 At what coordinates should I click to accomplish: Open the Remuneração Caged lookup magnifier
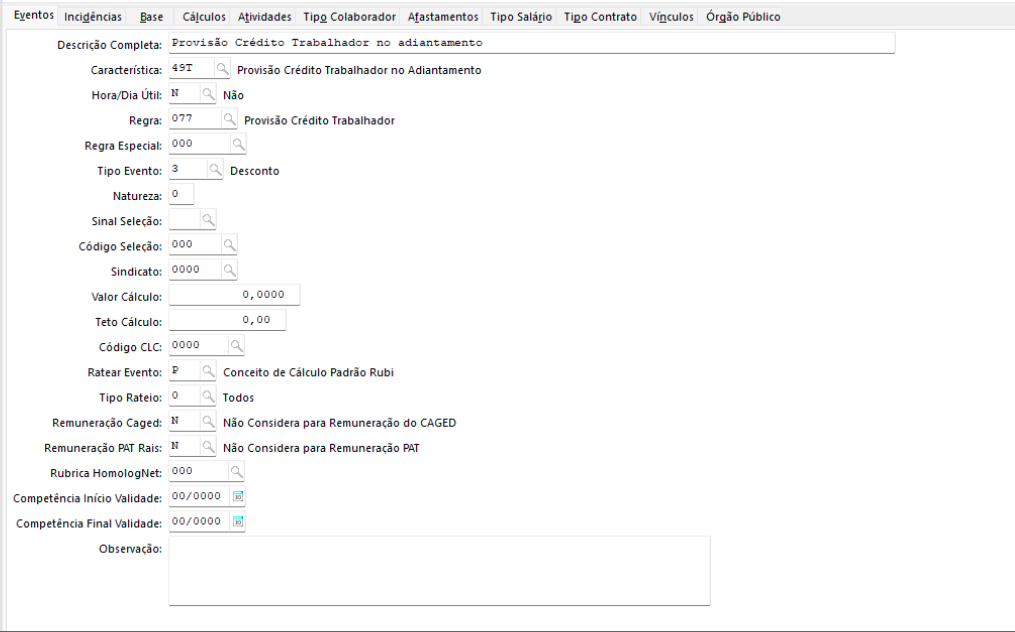coord(208,422)
